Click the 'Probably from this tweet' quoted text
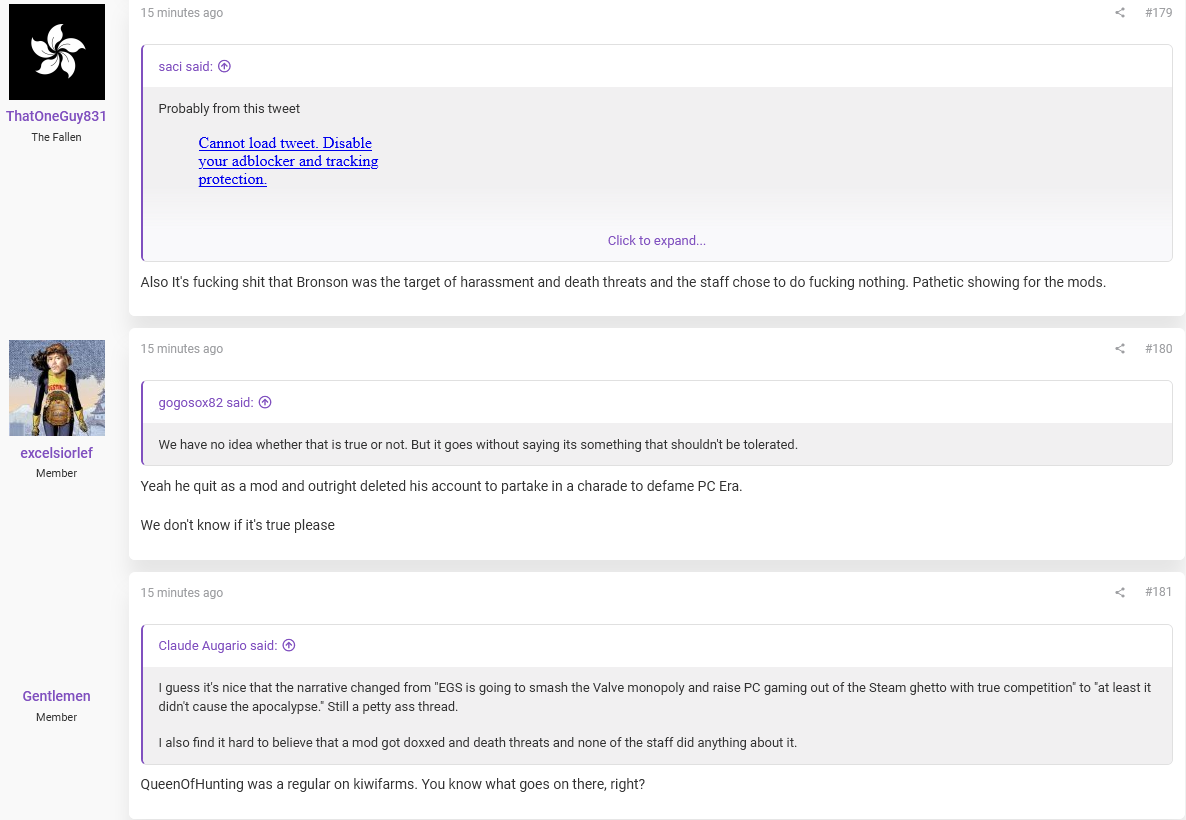1186x820 pixels. pyautogui.click(x=229, y=108)
